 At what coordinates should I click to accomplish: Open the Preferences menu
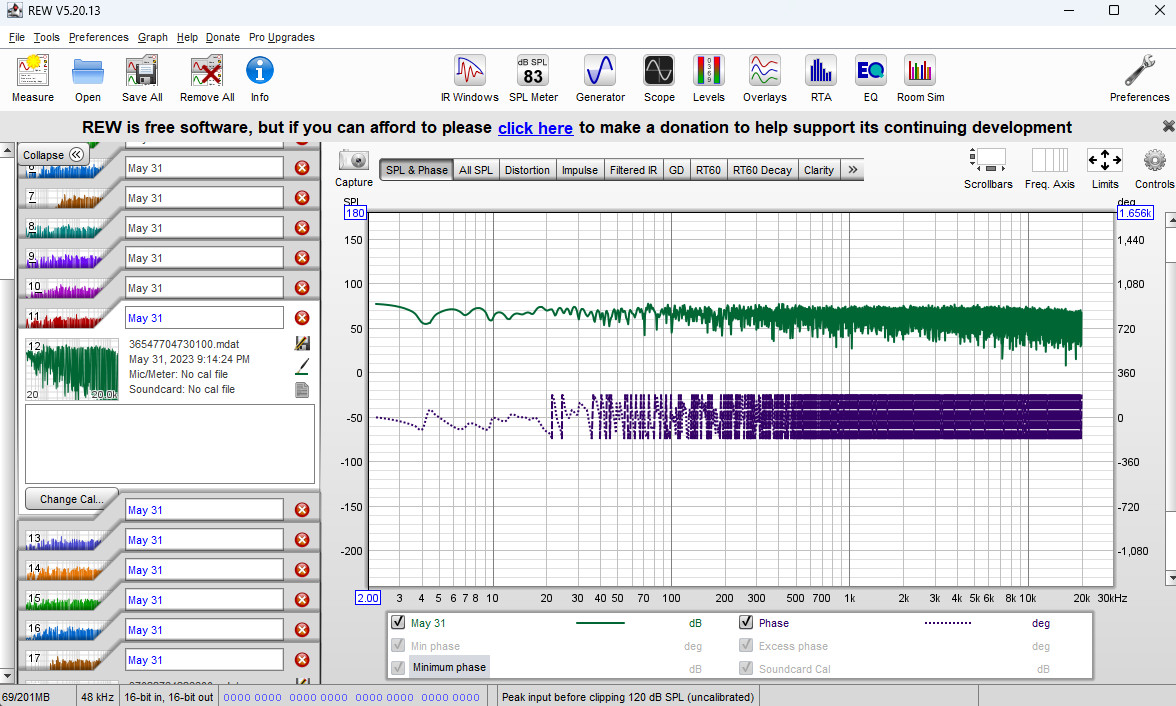coord(98,38)
